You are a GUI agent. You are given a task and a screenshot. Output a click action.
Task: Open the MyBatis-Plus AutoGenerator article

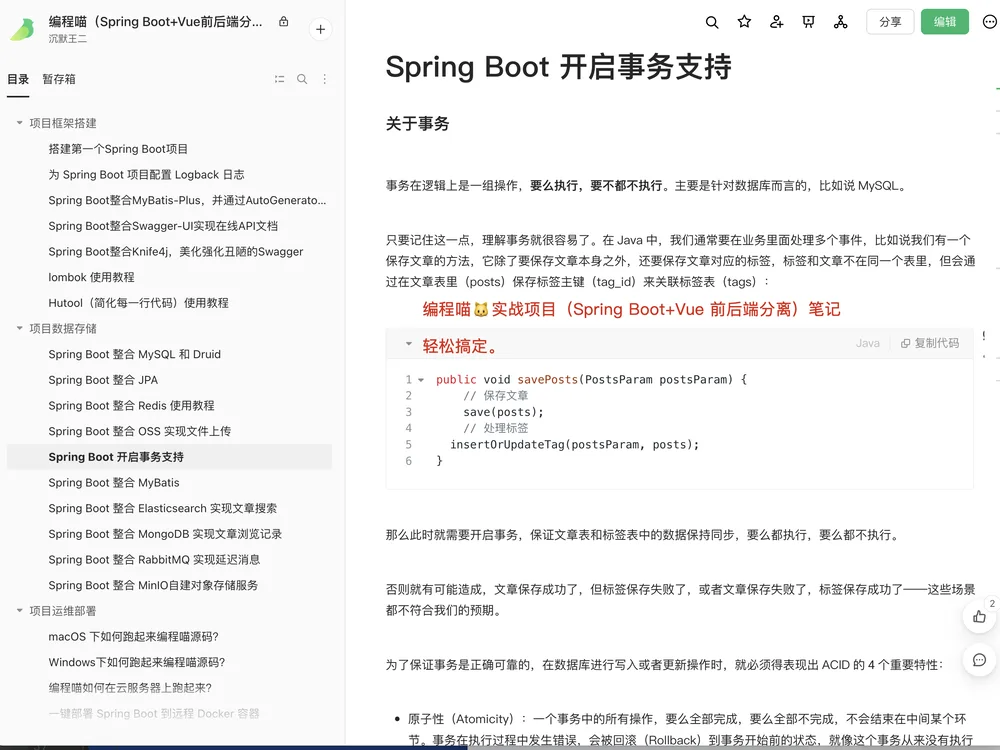pos(187,200)
